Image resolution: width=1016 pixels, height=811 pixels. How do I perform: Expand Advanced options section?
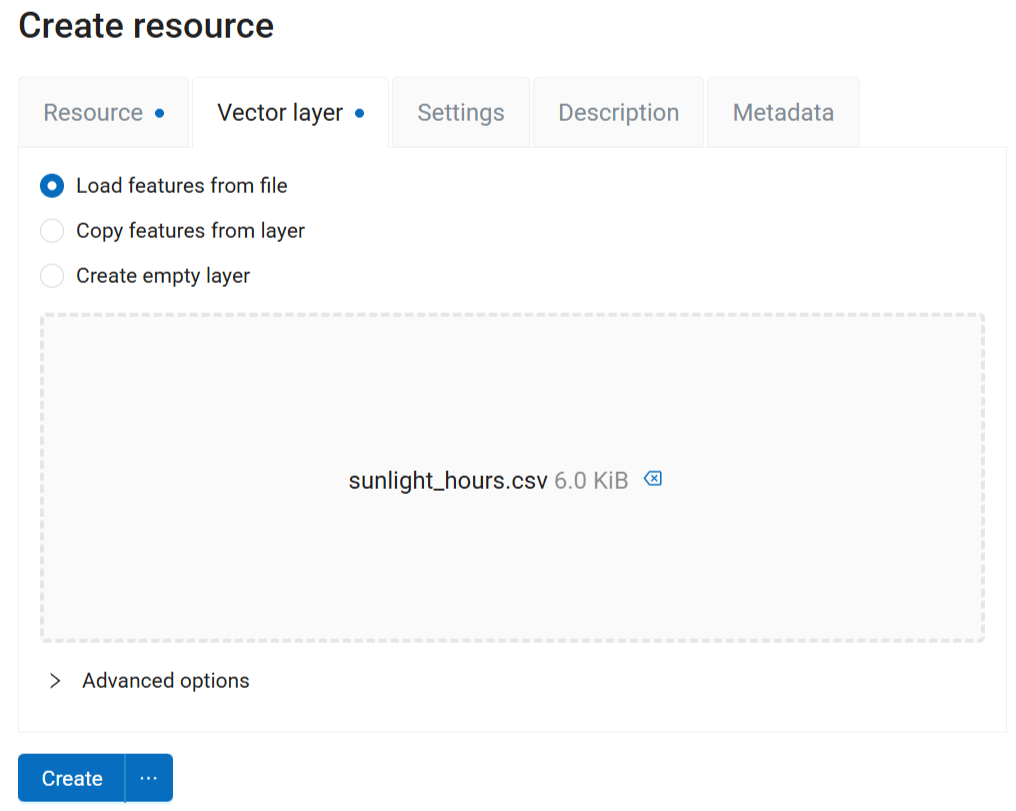(55, 681)
